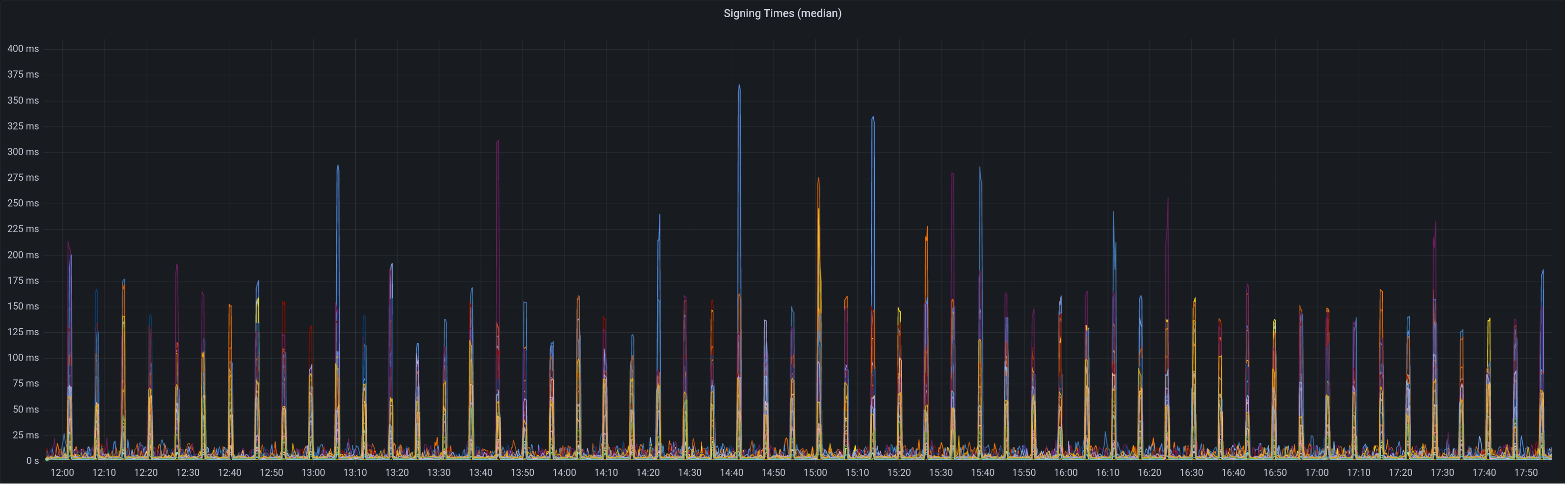Click the blue spike peak near 335 ms after 15:10
This screenshot has height=484, width=1568.
(x=873, y=118)
